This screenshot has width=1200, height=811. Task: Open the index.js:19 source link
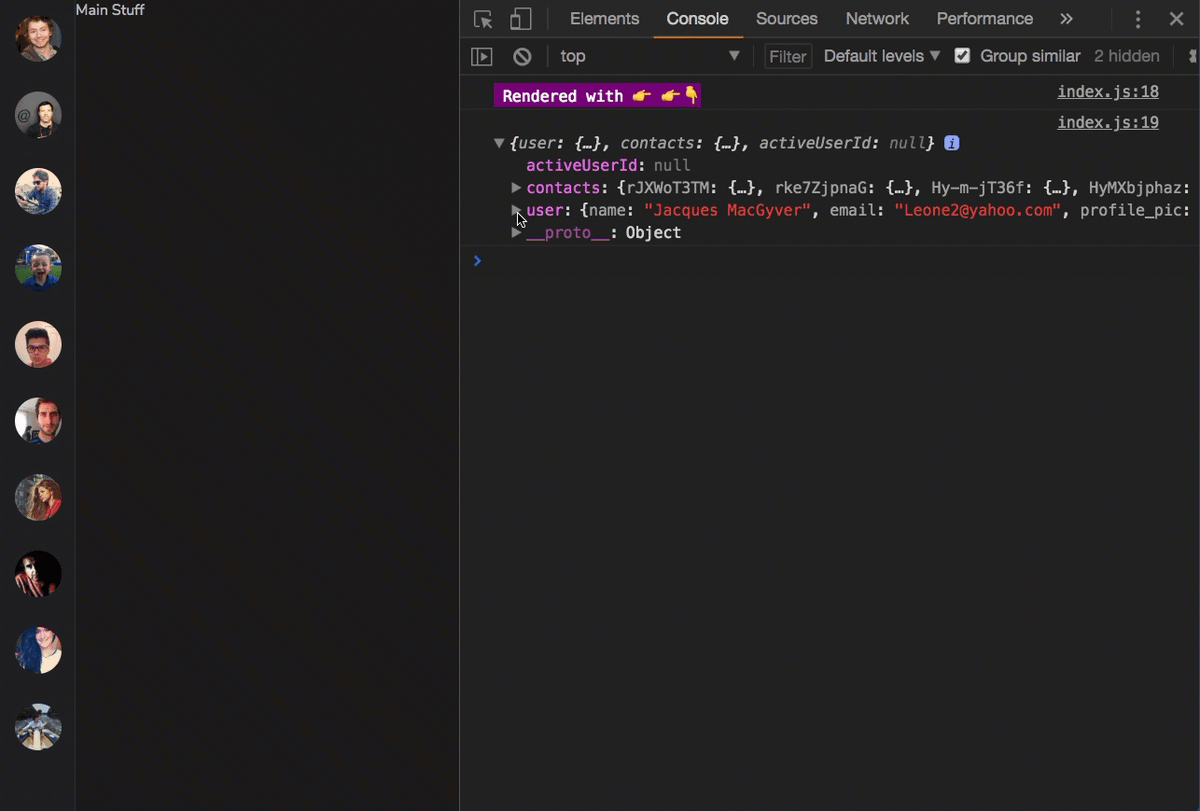tap(1108, 122)
